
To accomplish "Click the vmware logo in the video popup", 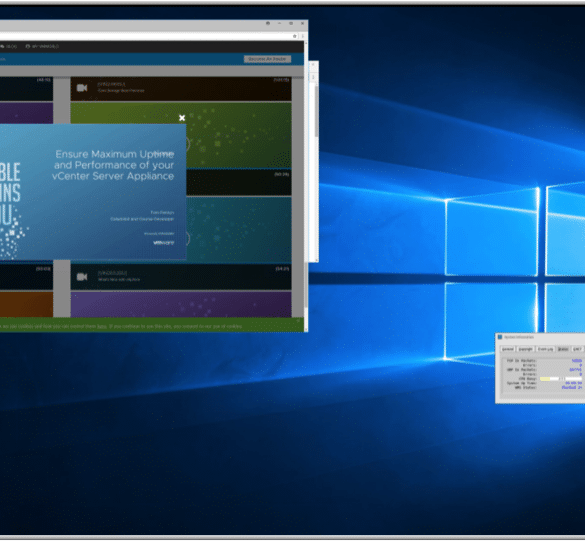I will pyautogui.click(x=163, y=243).
